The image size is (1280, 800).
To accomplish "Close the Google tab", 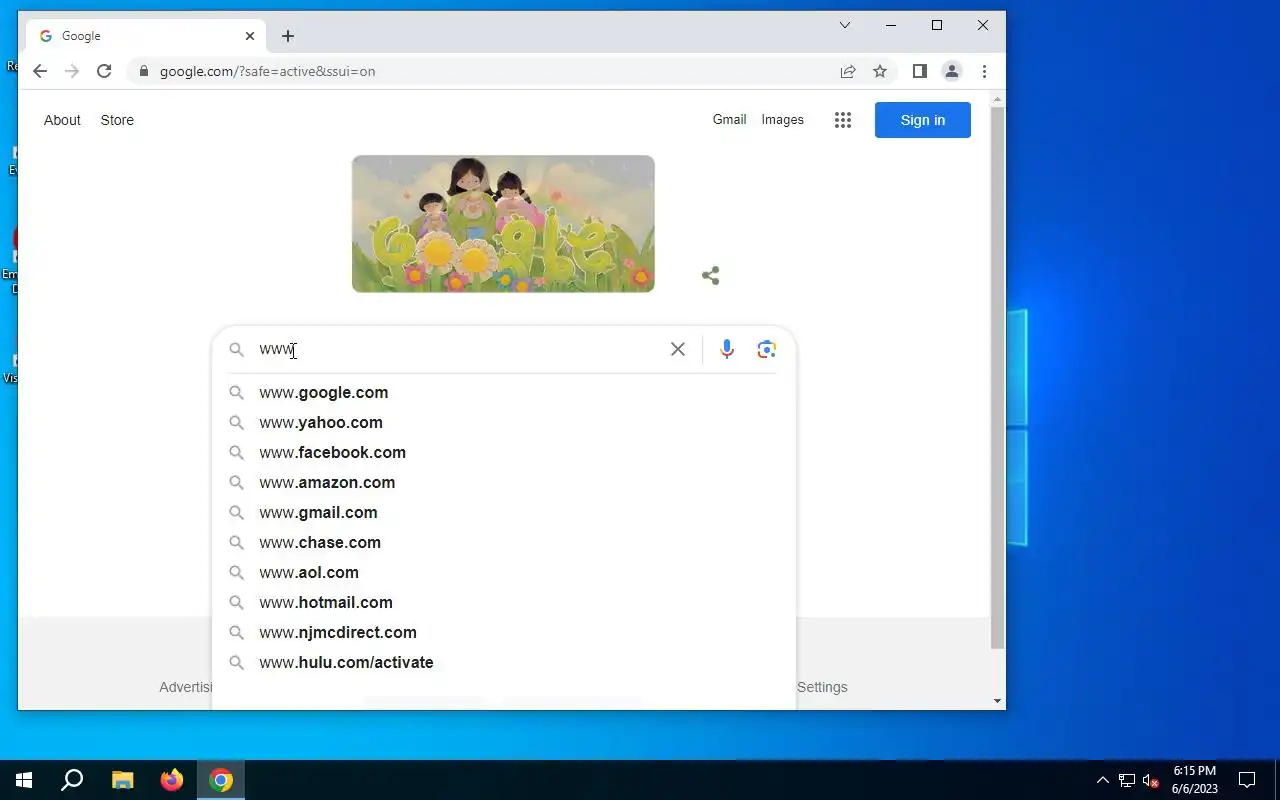I will [250, 36].
